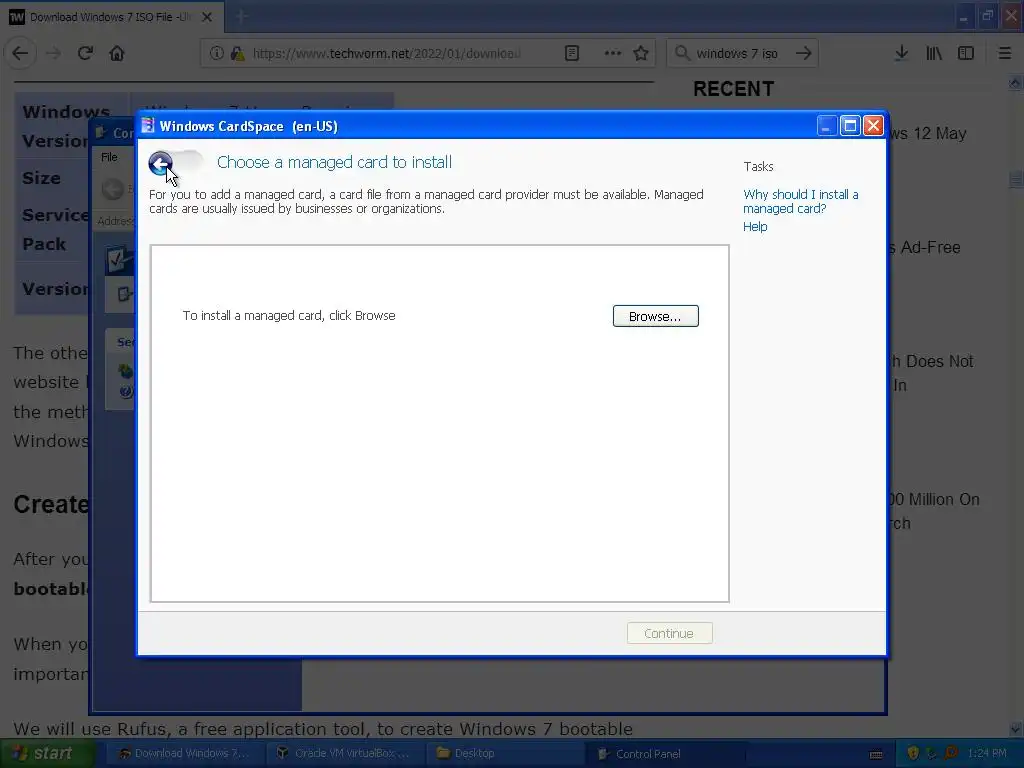1024x768 pixels.
Task: Click the greyed Continue button
Action: click(x=669, y=633)
